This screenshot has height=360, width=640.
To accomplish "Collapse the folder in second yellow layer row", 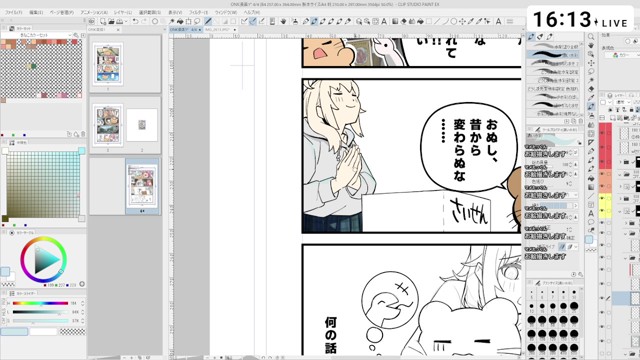I will [x=620, y=211].
